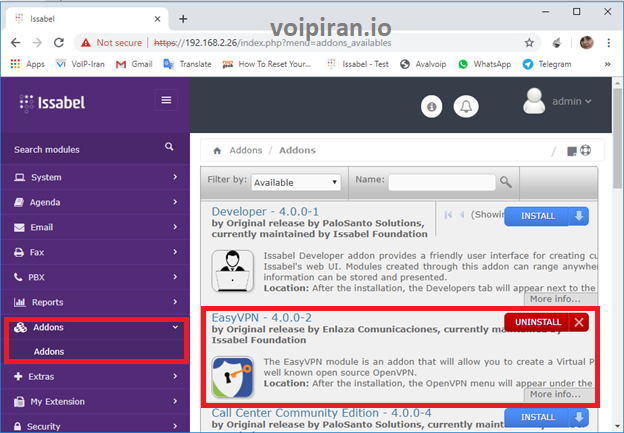Open the Issabel - Test bookmark

(358, 64)
